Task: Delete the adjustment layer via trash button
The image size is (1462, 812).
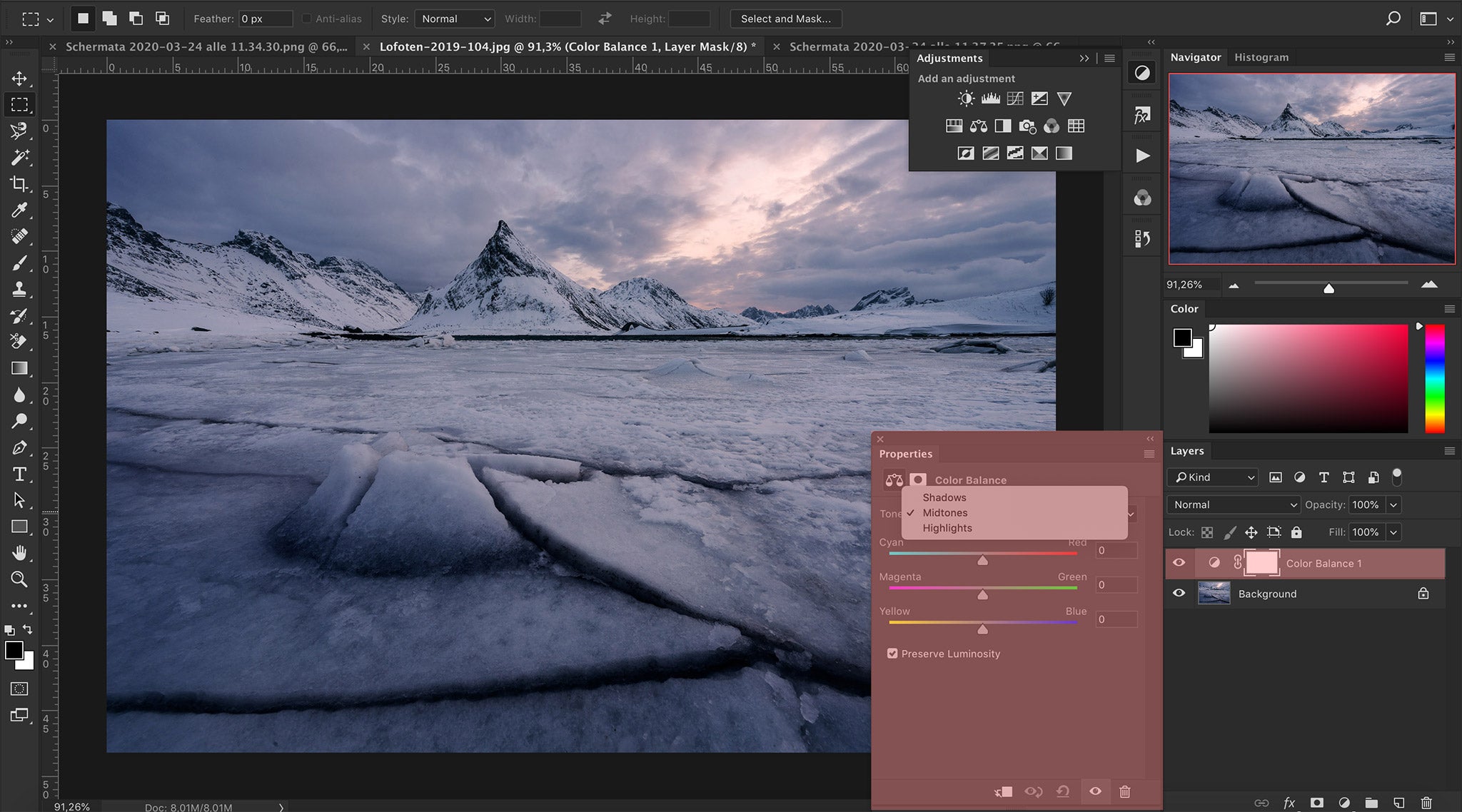Action: [1125, 791]
